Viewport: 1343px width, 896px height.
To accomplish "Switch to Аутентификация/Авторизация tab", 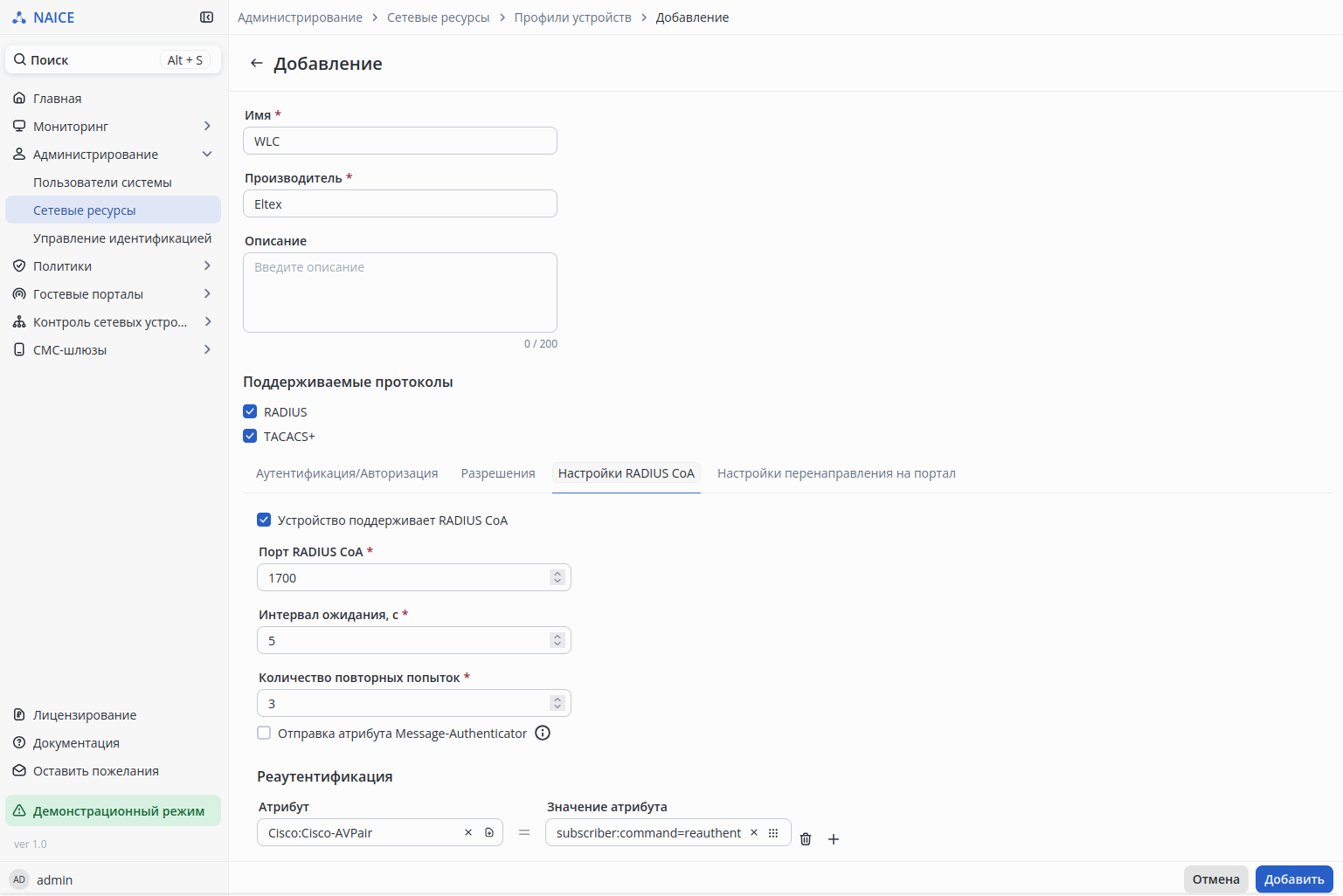I will point(347,473).
